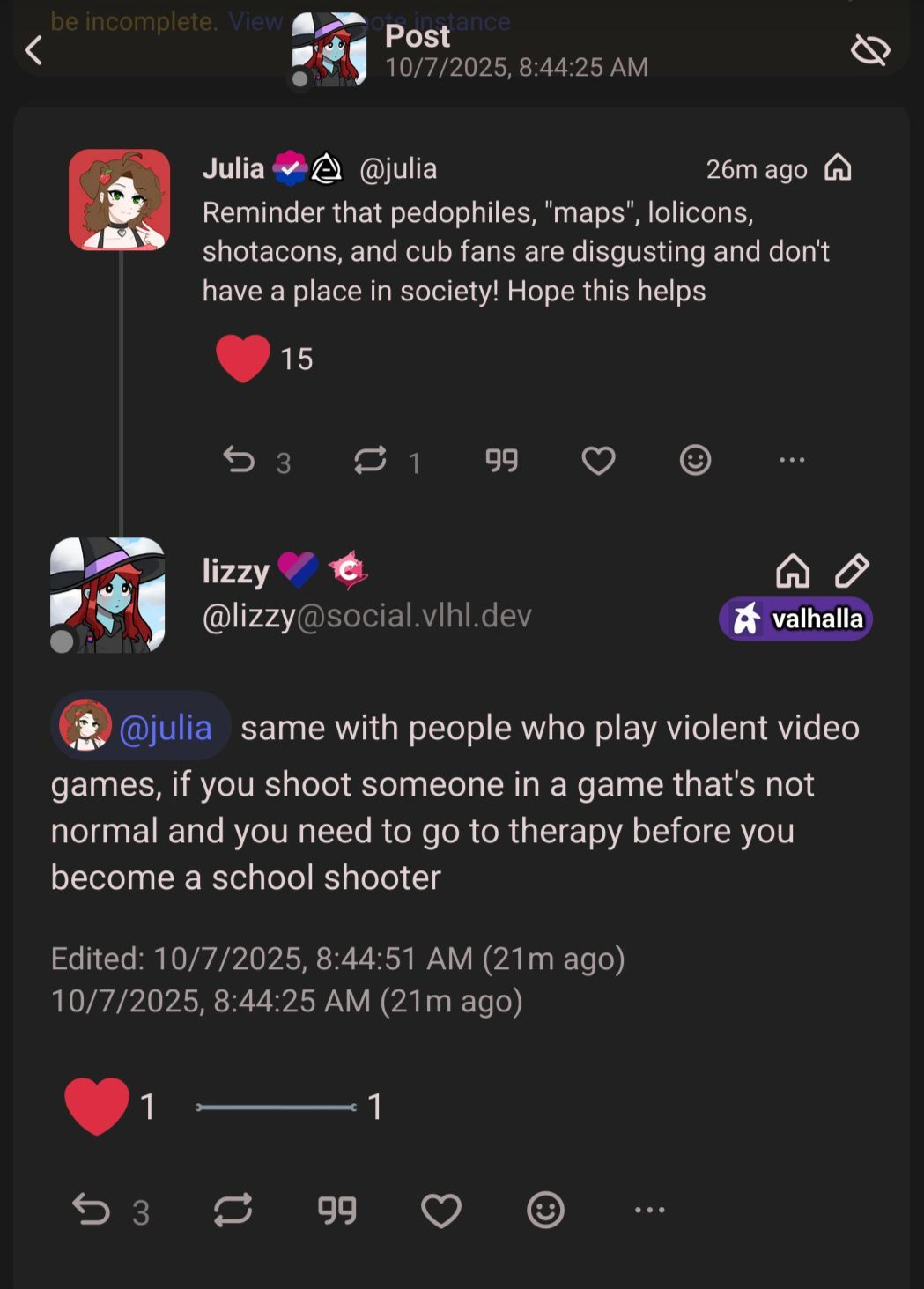
Task: Click the red heart reaction with 15
Action: tap(244, 359)
